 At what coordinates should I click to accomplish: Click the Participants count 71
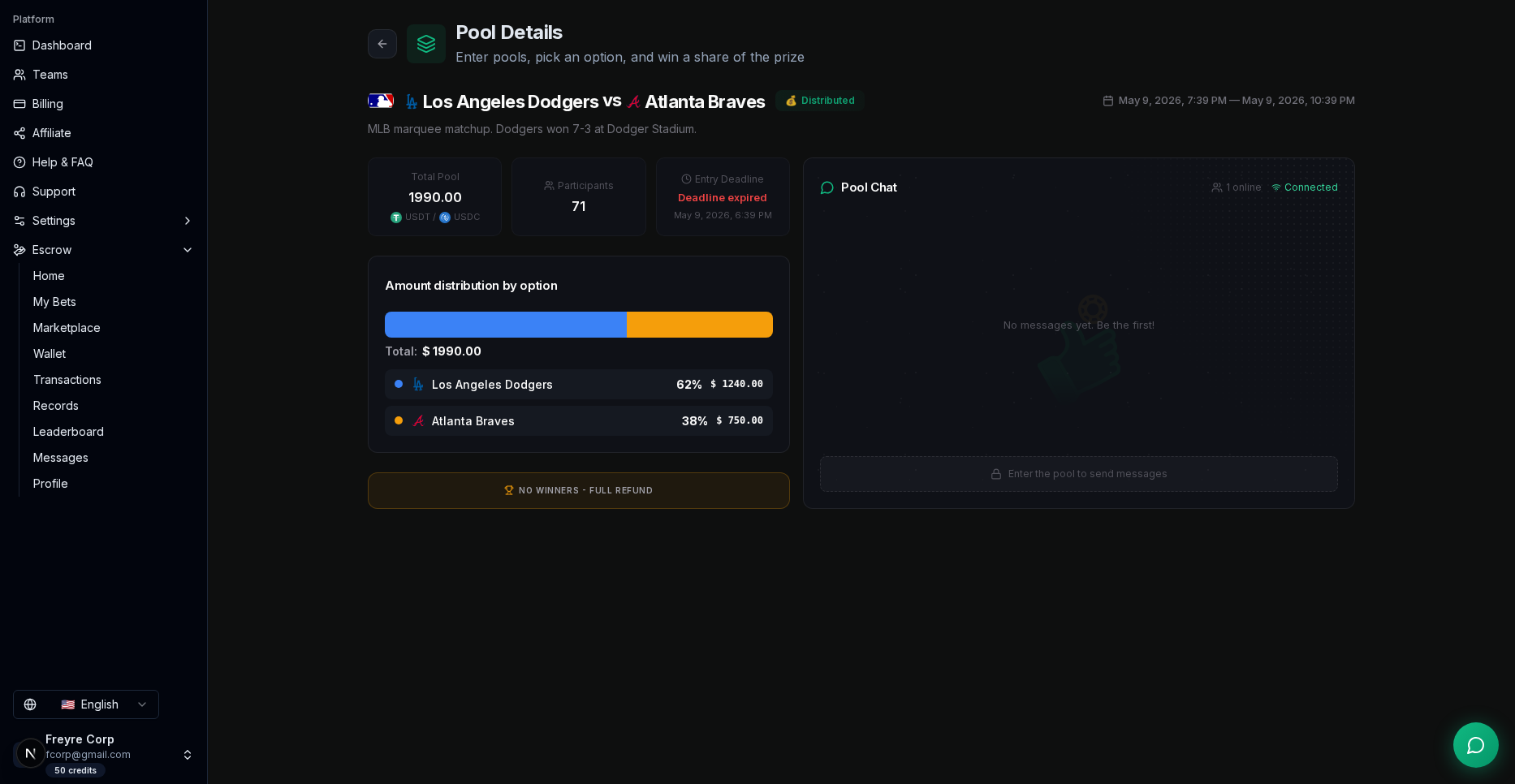coord(579,206)
